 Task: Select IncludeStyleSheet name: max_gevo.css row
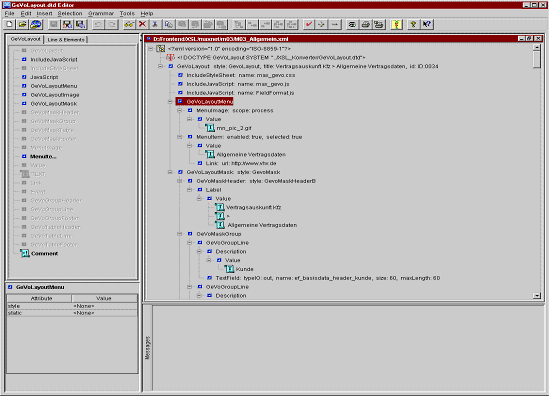241,75
